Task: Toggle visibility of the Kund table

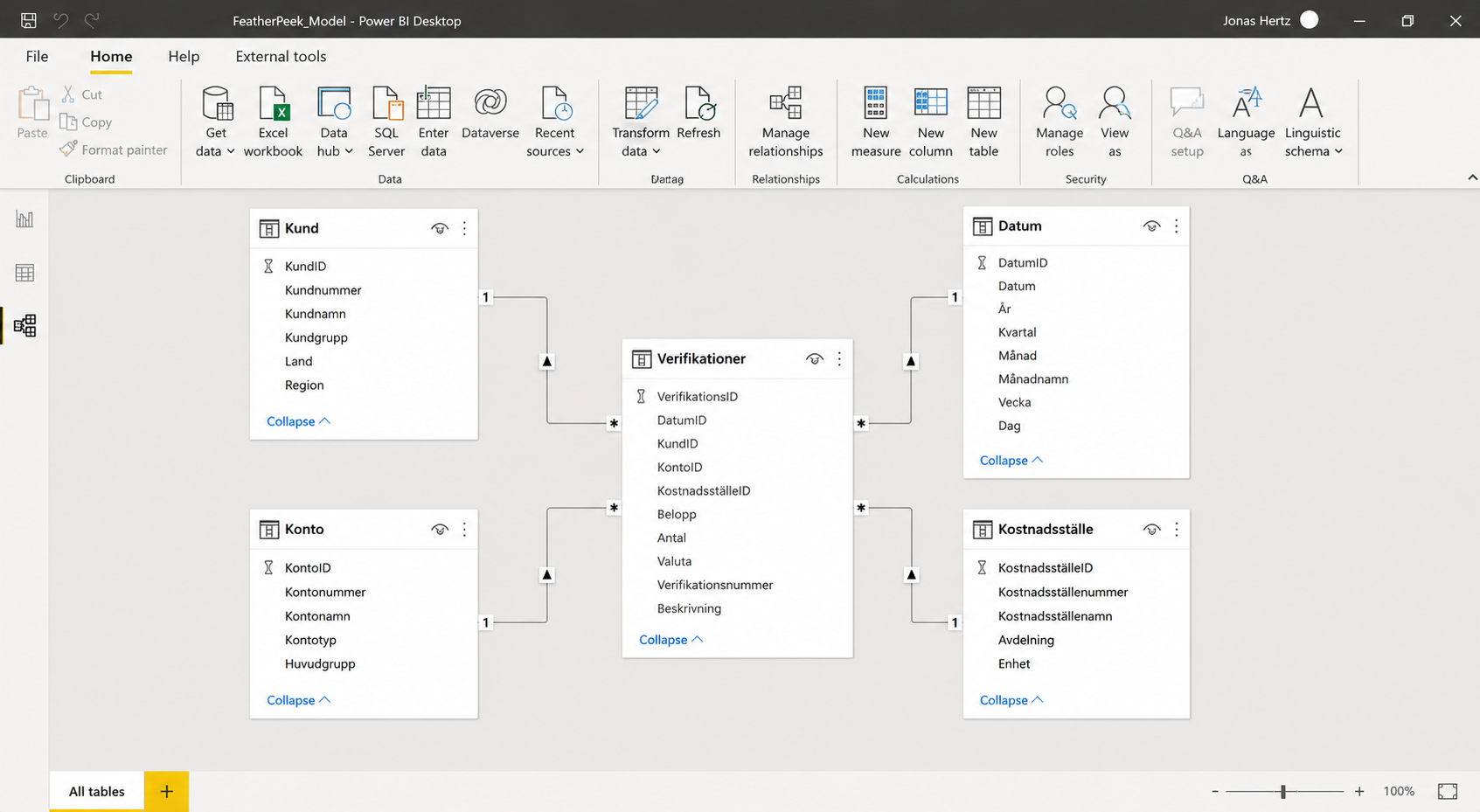Action: [x=440, y=228]
